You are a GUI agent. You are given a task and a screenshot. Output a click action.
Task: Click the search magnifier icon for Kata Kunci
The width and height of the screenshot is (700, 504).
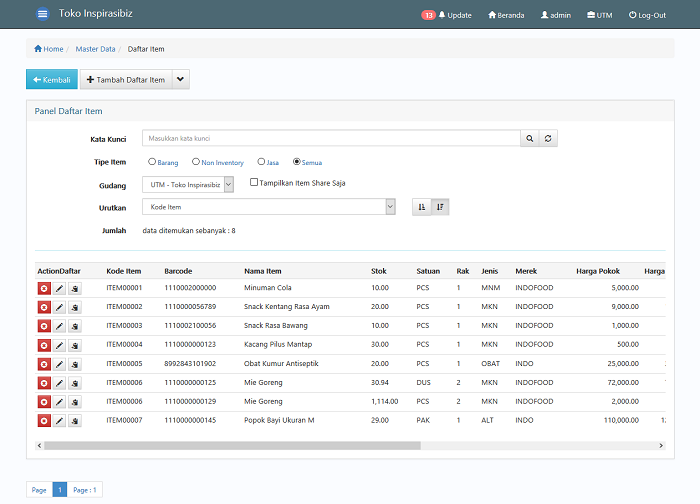coord(529,138)
